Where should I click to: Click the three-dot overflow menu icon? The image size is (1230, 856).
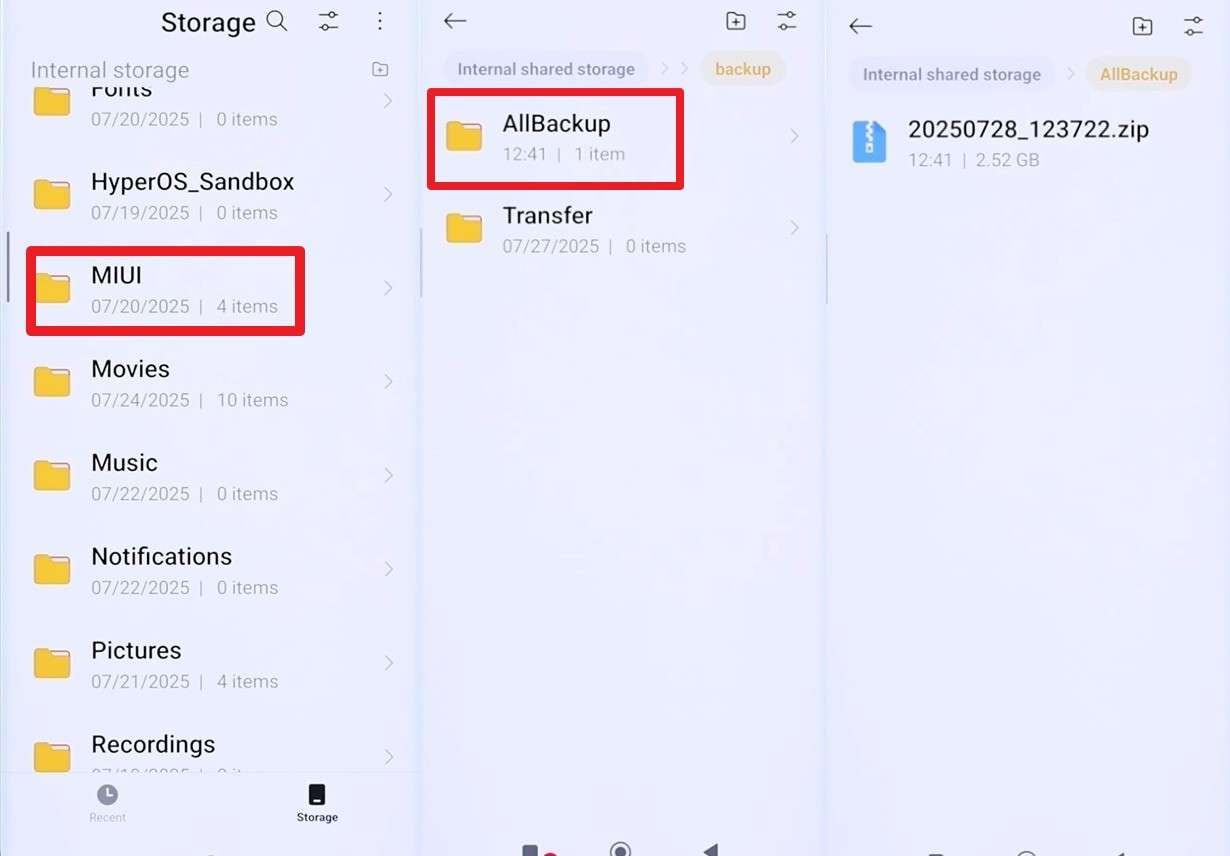tap(380, 21)
